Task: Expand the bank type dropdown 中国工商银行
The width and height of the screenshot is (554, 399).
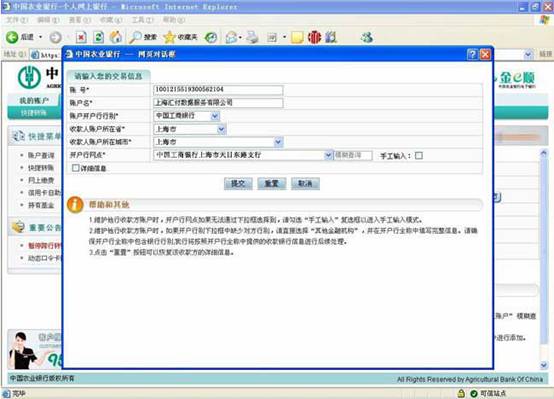Action: point(215,116)
